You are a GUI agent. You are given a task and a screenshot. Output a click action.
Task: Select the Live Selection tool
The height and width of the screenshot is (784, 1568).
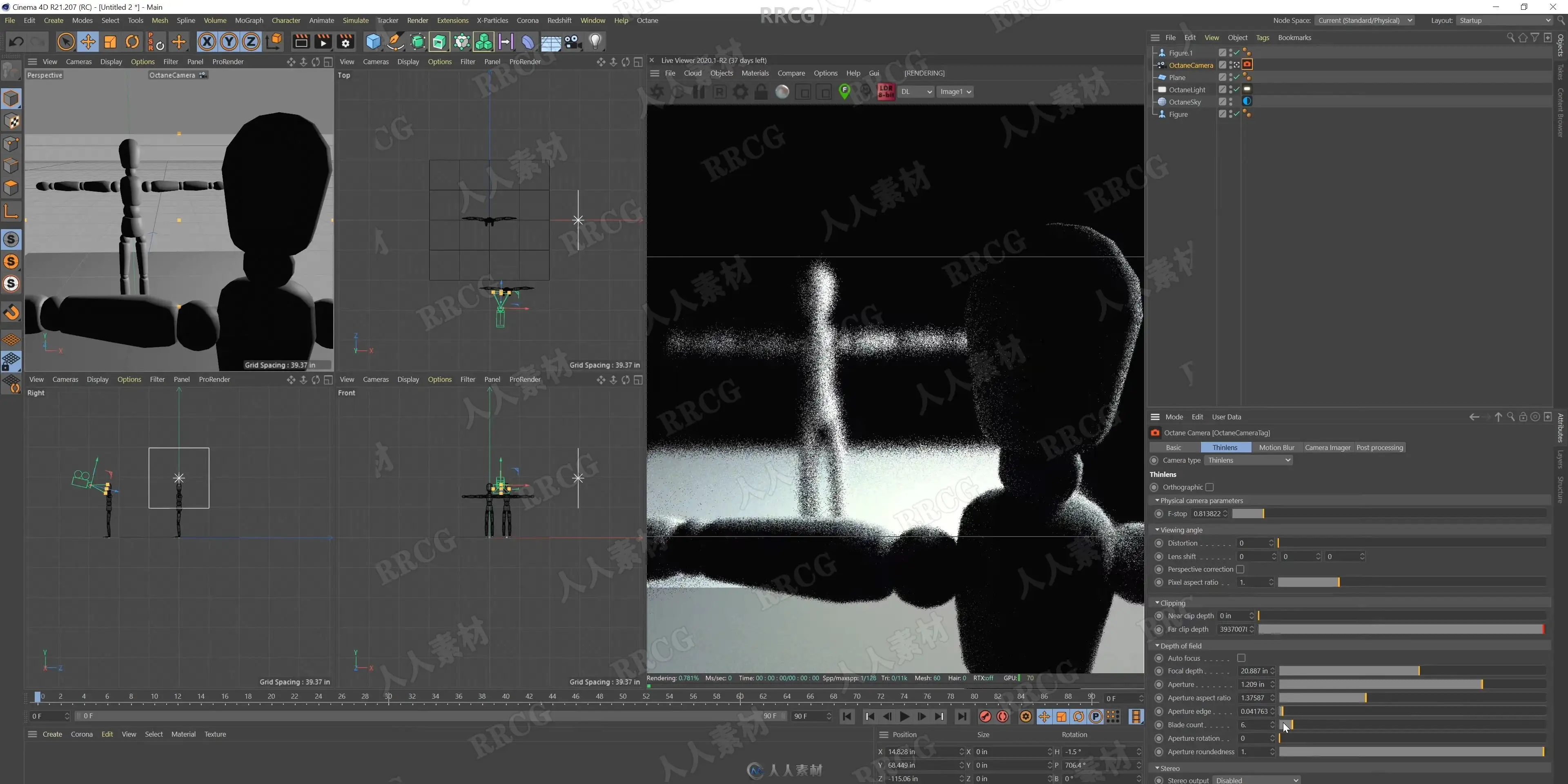pos(66,42)
